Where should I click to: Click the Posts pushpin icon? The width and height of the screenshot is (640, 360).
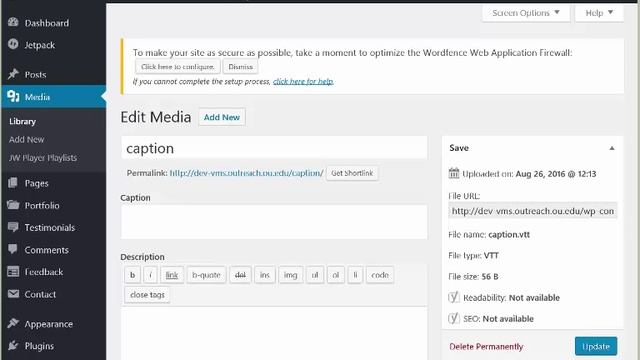coord(13,74)
